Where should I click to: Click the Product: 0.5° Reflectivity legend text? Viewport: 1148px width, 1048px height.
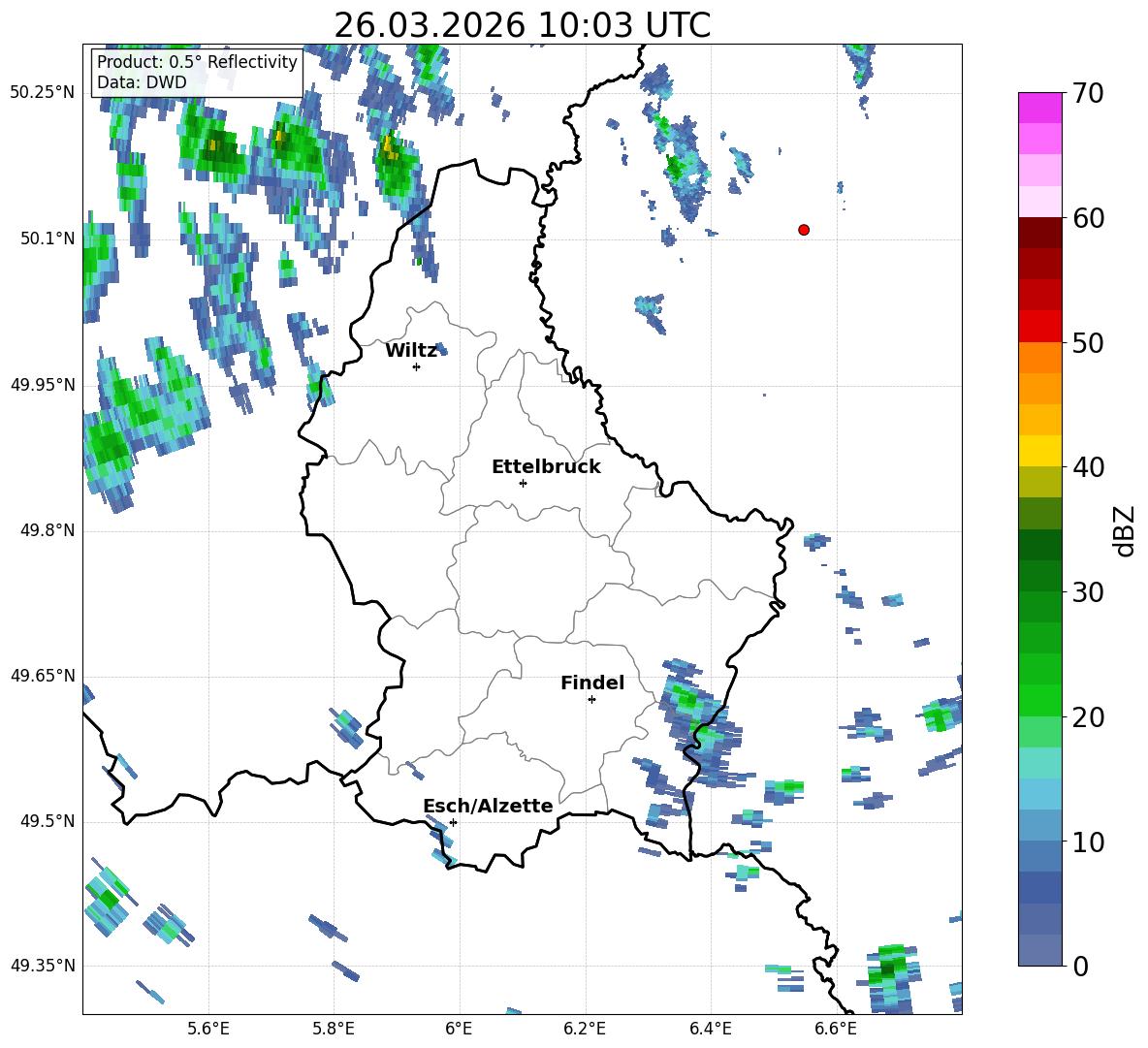[x=197, y=62]
